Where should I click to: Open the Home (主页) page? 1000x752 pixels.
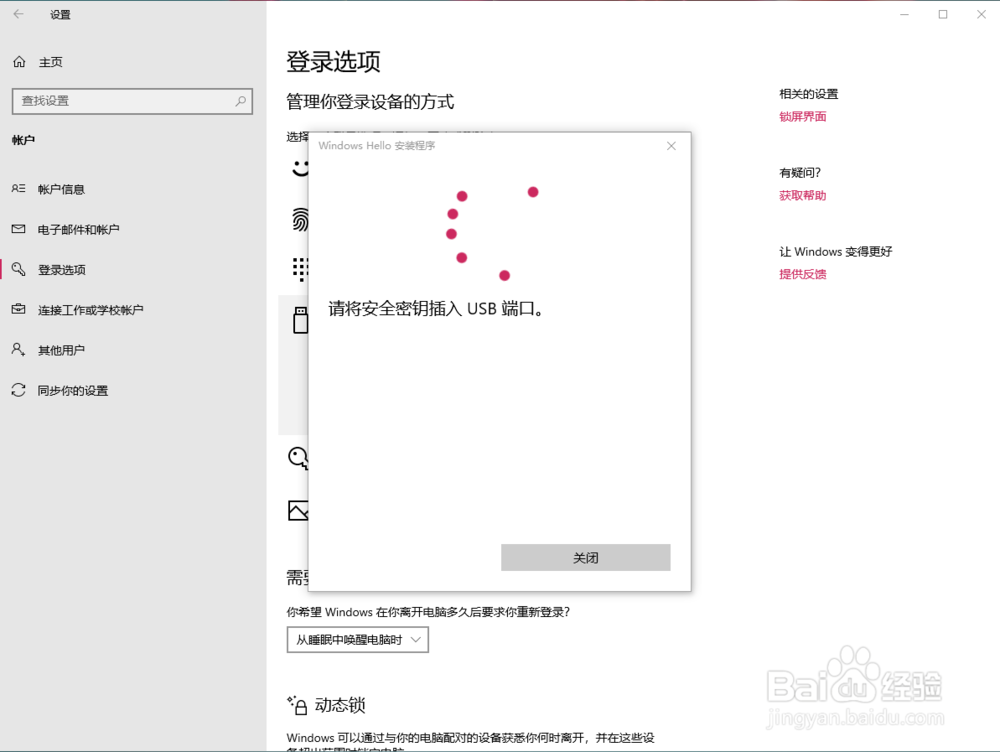coord(50,62)
